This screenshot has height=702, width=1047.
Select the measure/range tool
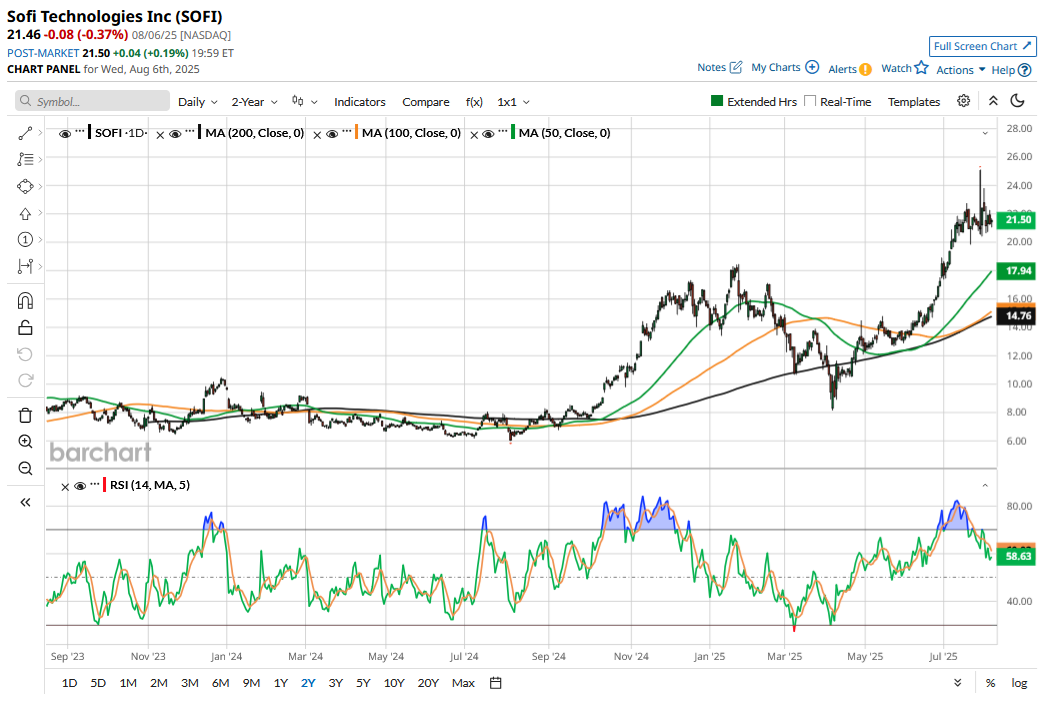point(25,267)
